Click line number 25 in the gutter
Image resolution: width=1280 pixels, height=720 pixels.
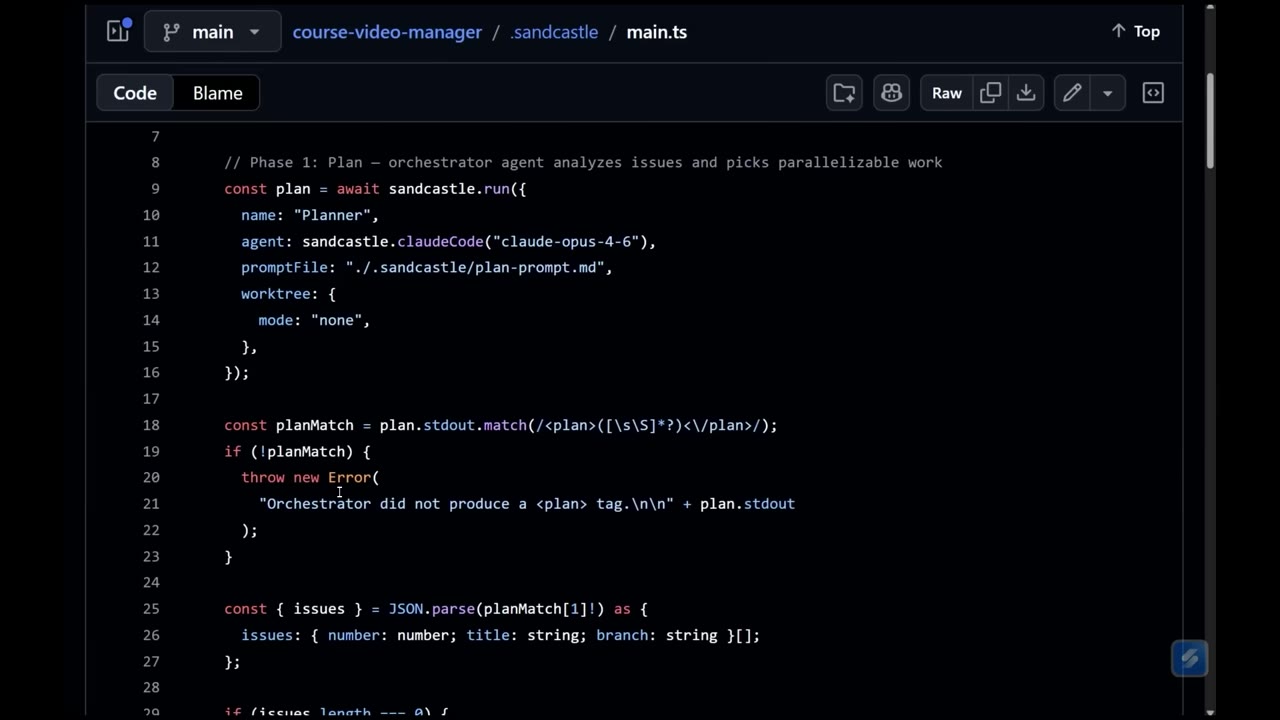click(x=150, y=609)
